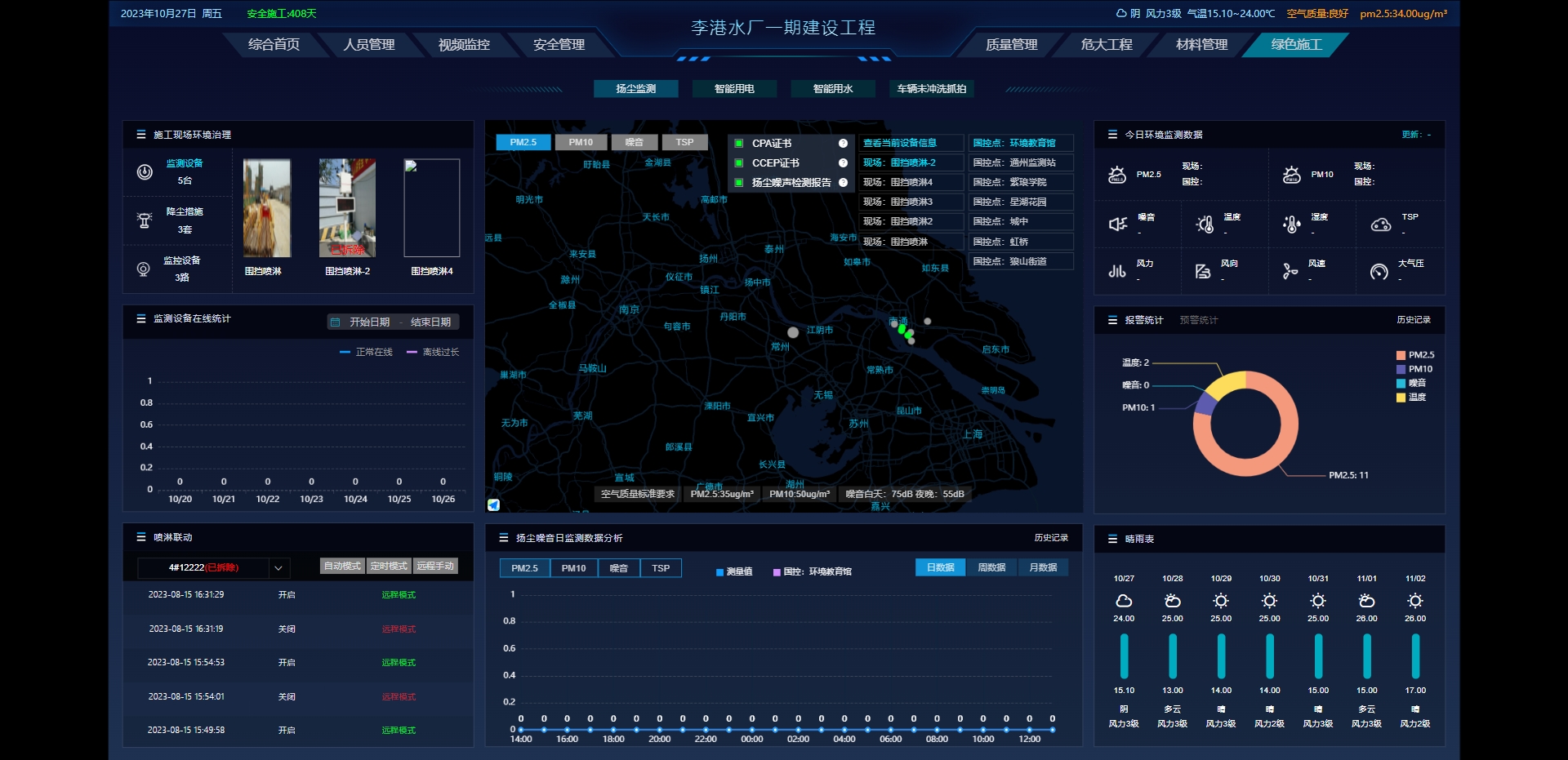Select the TSP tab in 扬尘噪音日监测数据分析

(661, 568)
